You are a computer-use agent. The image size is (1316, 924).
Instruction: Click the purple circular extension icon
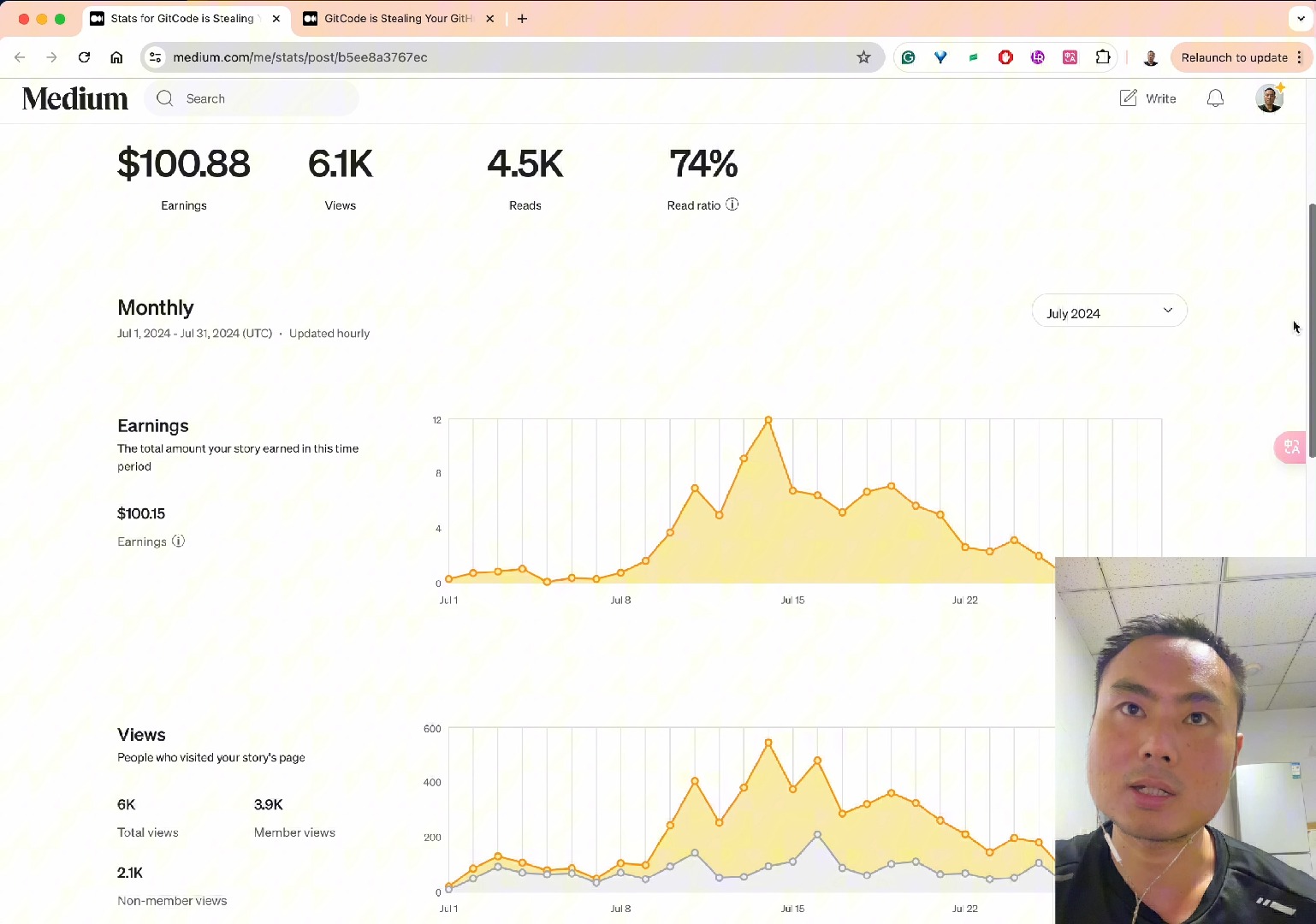click(x=1038, y=57)
